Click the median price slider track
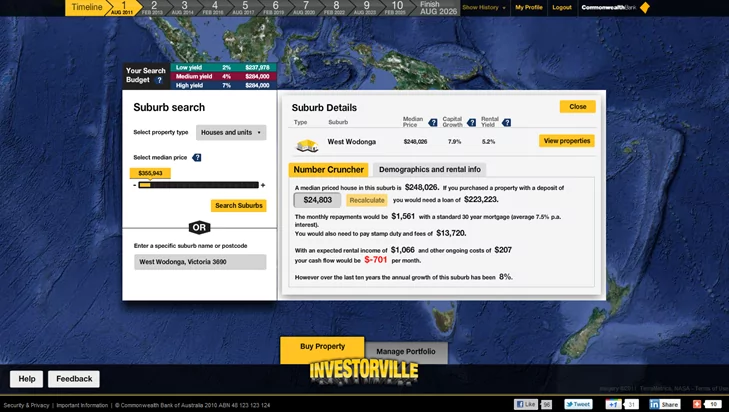Image resolution: width=729 pixels, height=412 pixels. pos(199,185)
